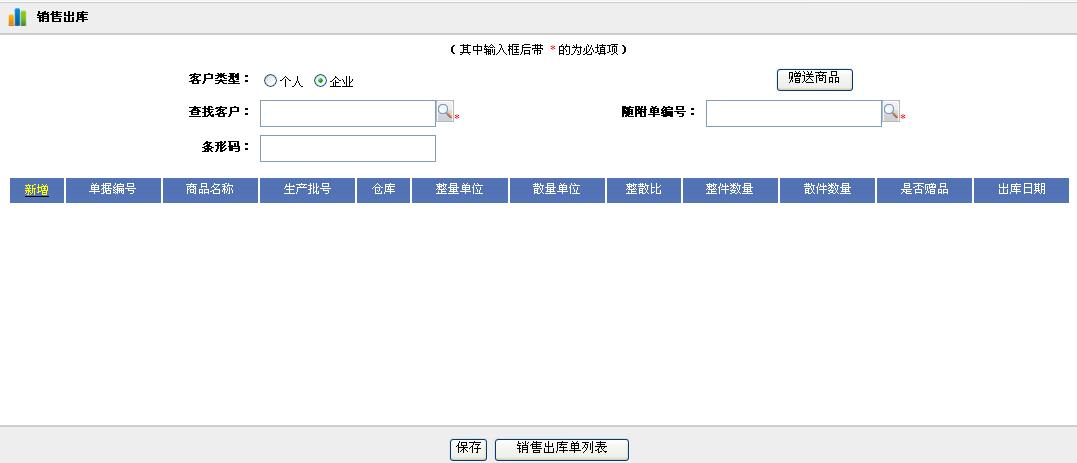Viewport: 1077px width, 463px height.
Task: Click the 是否赠品 column header
Action: pos(924,190)
